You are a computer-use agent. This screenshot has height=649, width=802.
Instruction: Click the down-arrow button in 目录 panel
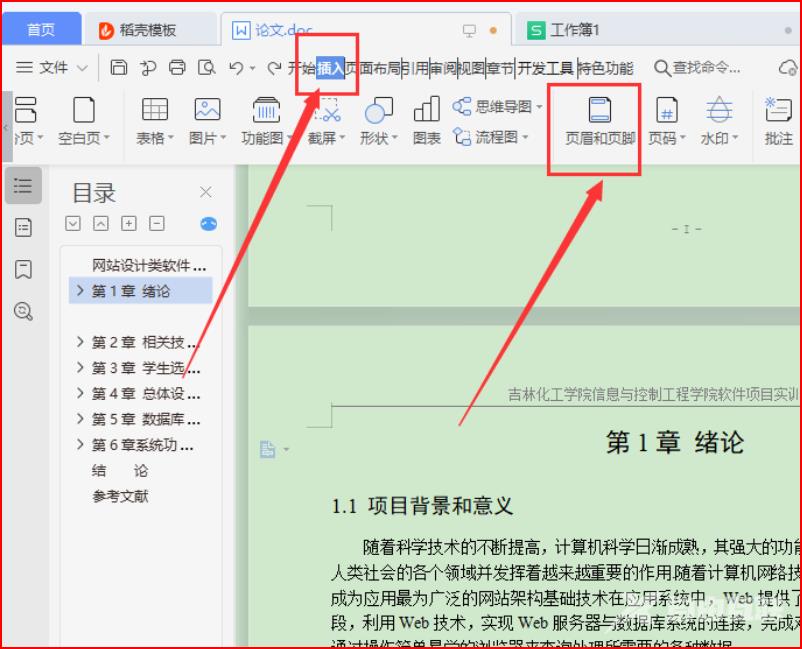click(x=73, y=223)
